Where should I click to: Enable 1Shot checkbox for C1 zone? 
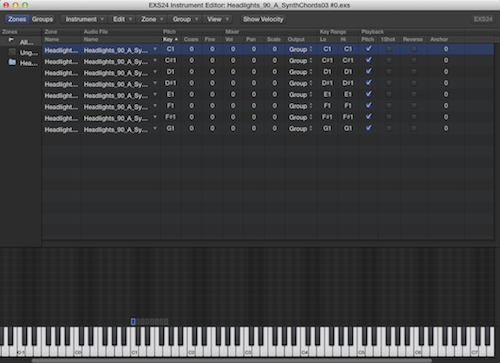click(389, 49)
